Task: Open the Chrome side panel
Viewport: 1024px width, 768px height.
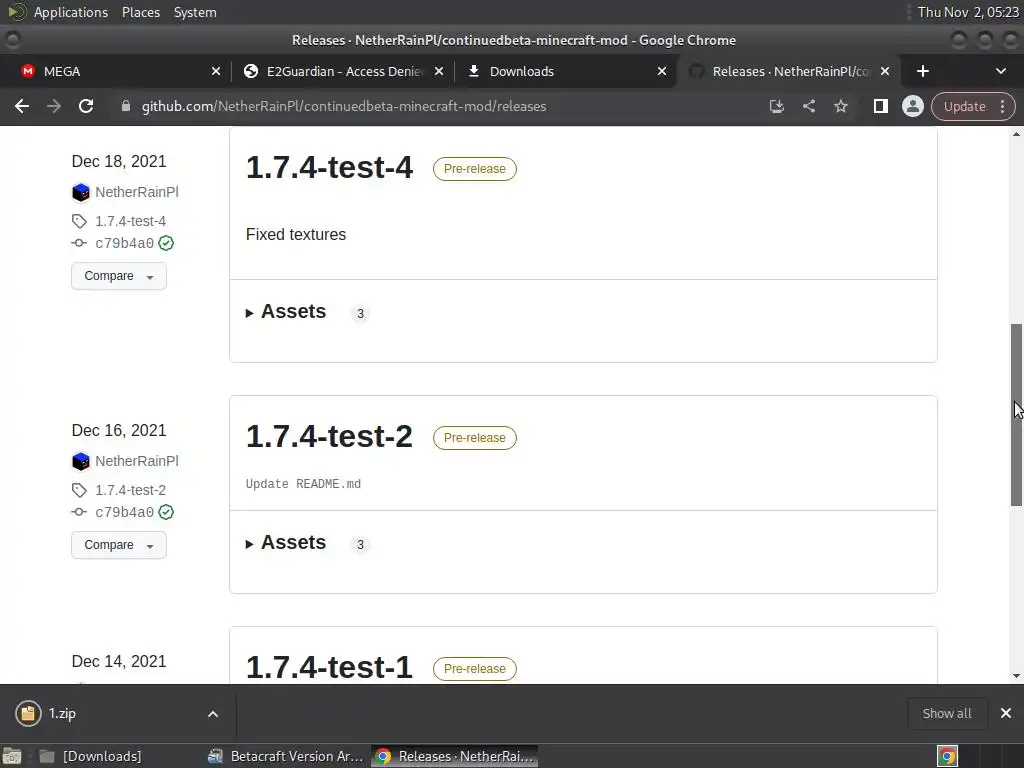Action: coord(880,106)
